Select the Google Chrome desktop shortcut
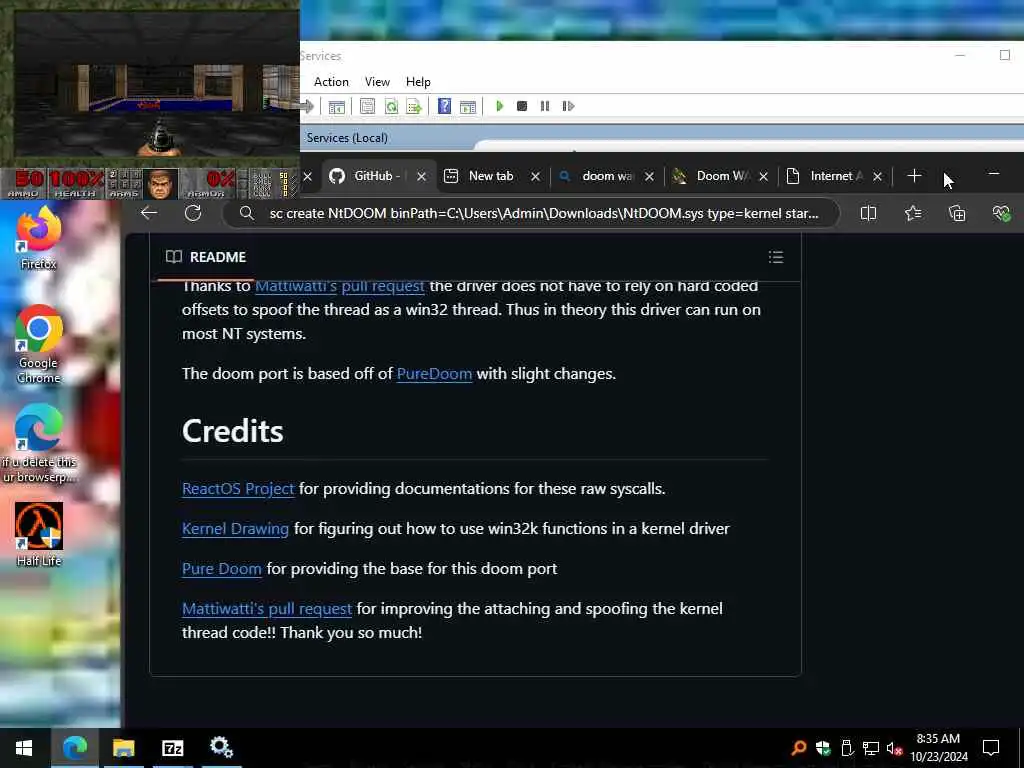The height and width of the screenshot is (768, 1024). pos(39,344)
